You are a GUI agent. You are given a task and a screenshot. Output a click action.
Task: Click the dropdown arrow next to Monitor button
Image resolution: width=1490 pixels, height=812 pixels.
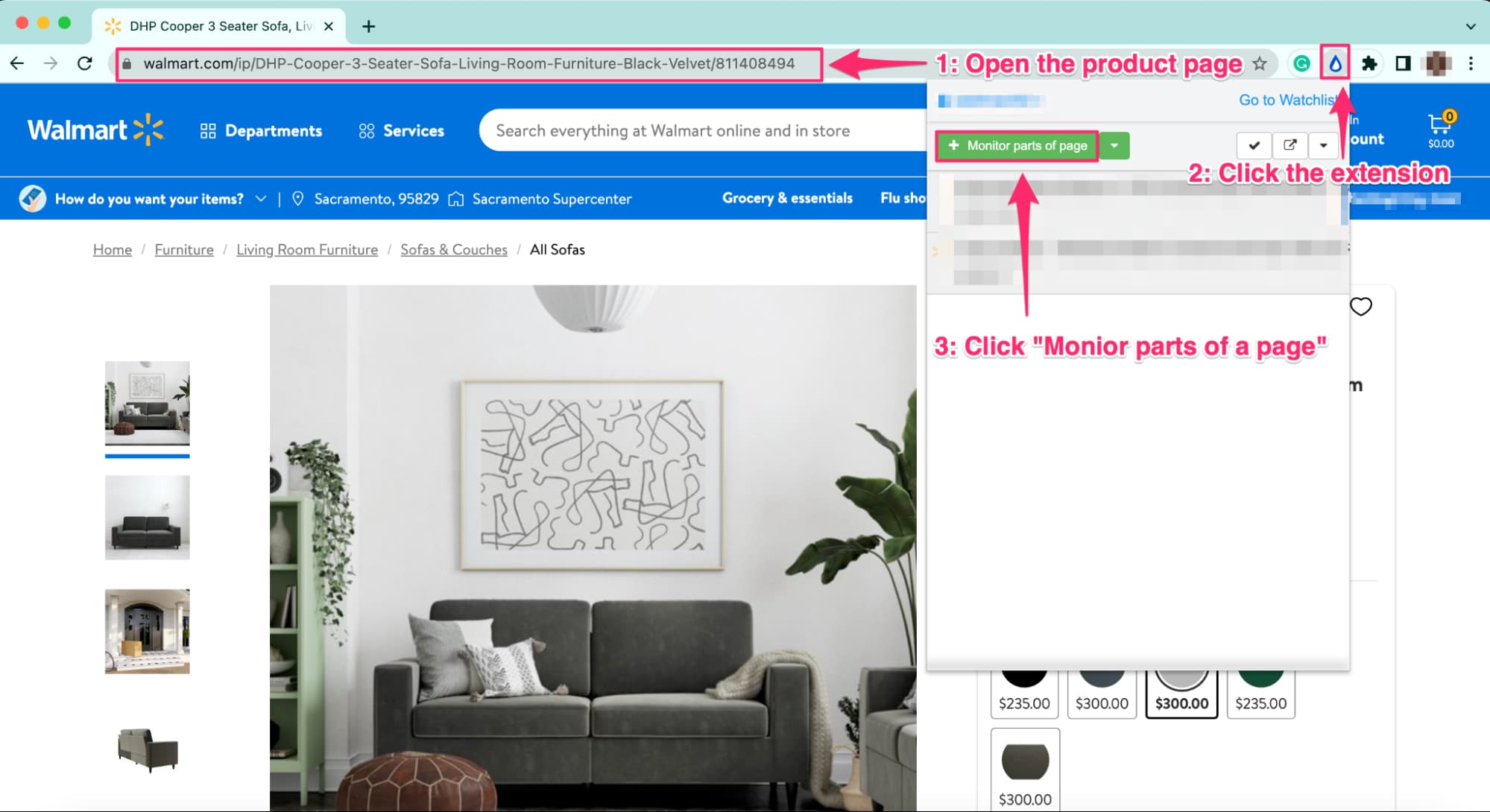1116,146
